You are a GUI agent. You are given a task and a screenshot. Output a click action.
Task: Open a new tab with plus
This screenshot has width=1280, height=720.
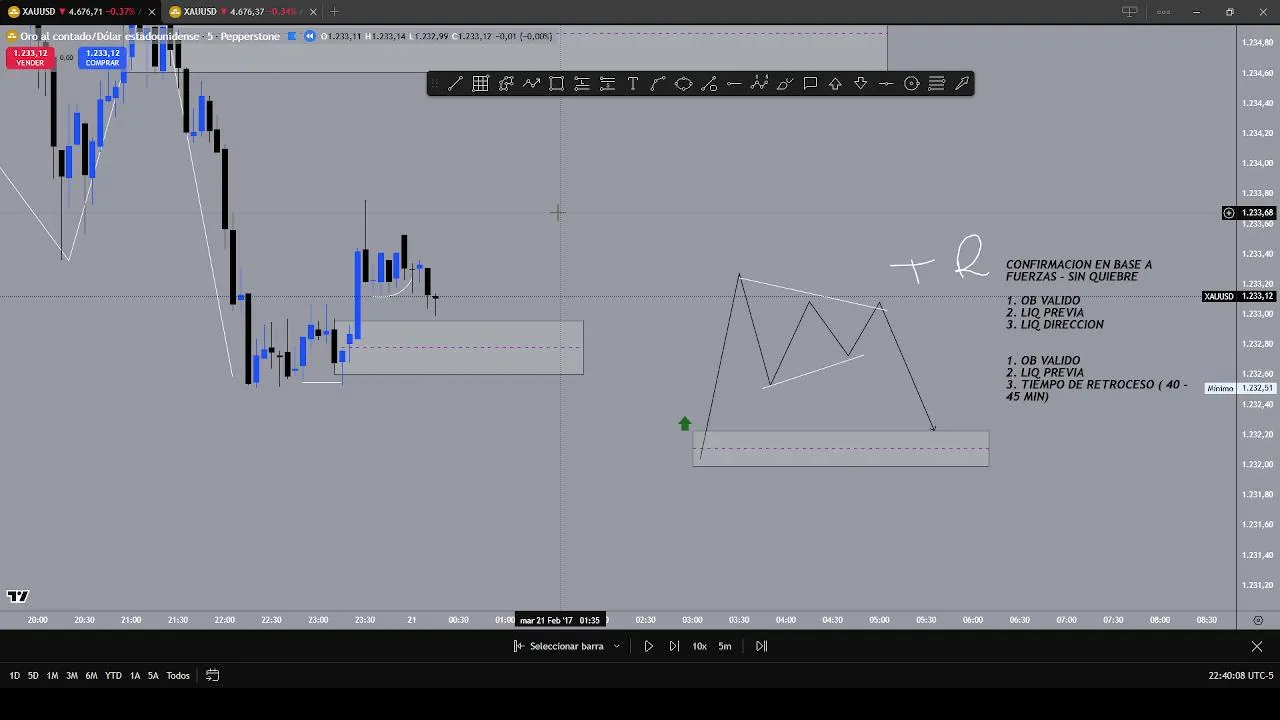334,12
